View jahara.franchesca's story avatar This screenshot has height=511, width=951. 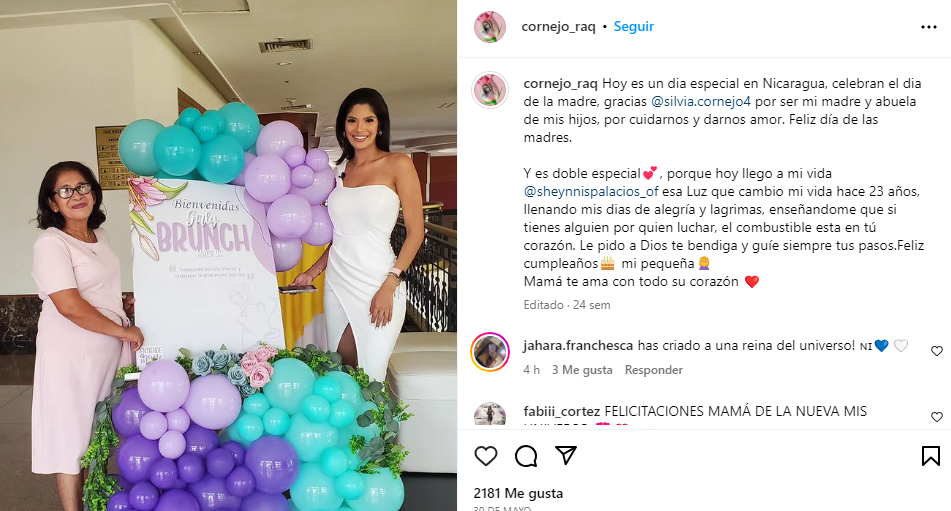point(489,352)
